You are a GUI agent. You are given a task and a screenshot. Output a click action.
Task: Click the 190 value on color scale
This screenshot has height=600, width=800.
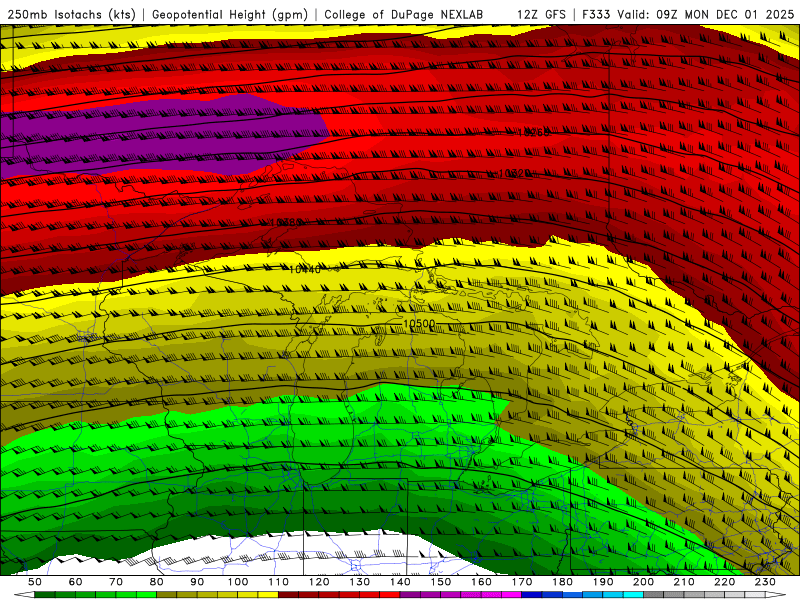coord(603,582)
